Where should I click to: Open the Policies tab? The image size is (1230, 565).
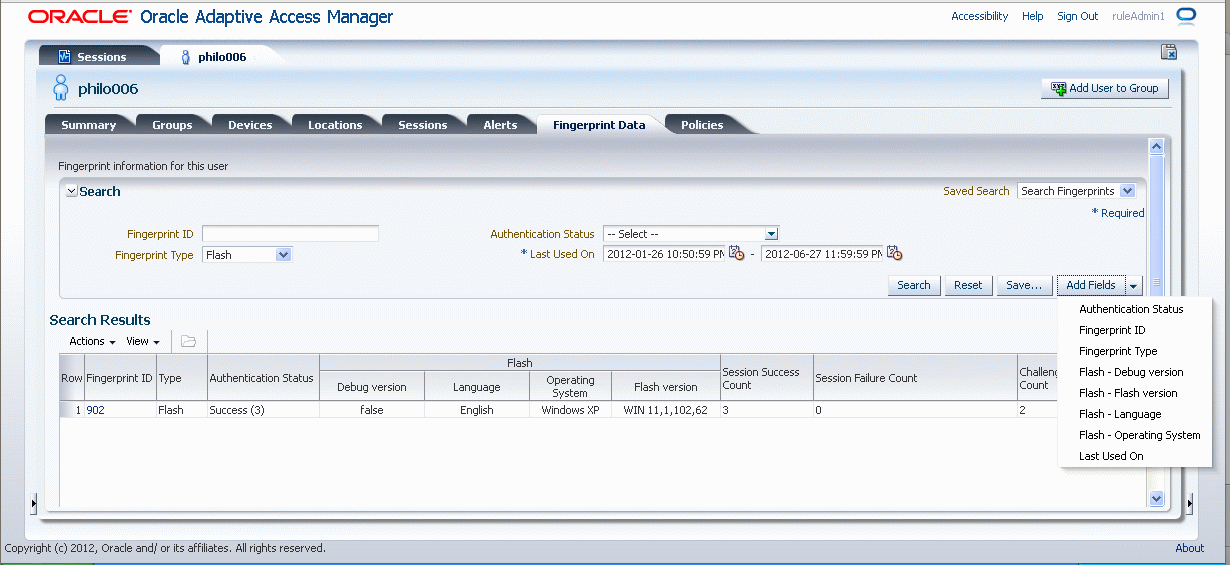pyautogui.click(x=702, y=125)
